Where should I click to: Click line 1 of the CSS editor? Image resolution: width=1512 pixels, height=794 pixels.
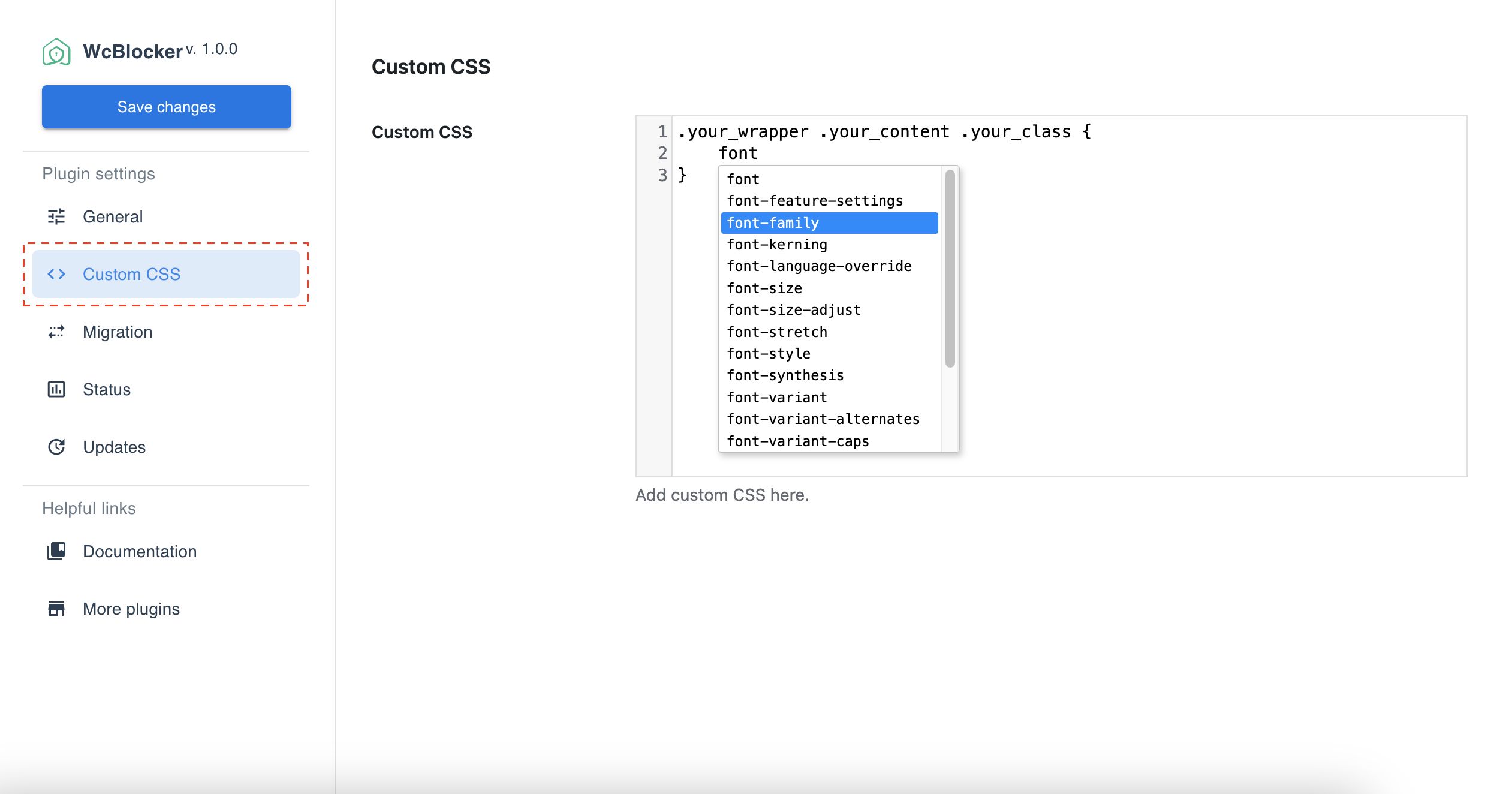(x=884, y=131)
